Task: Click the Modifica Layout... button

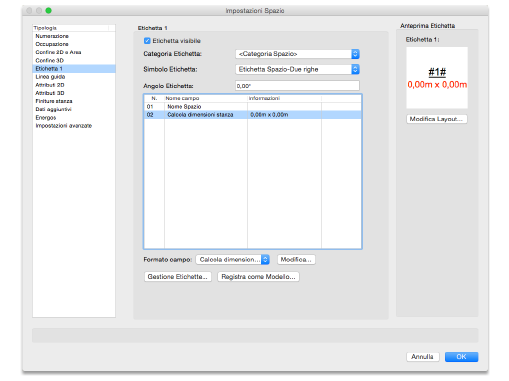Action: pos(437,119)
